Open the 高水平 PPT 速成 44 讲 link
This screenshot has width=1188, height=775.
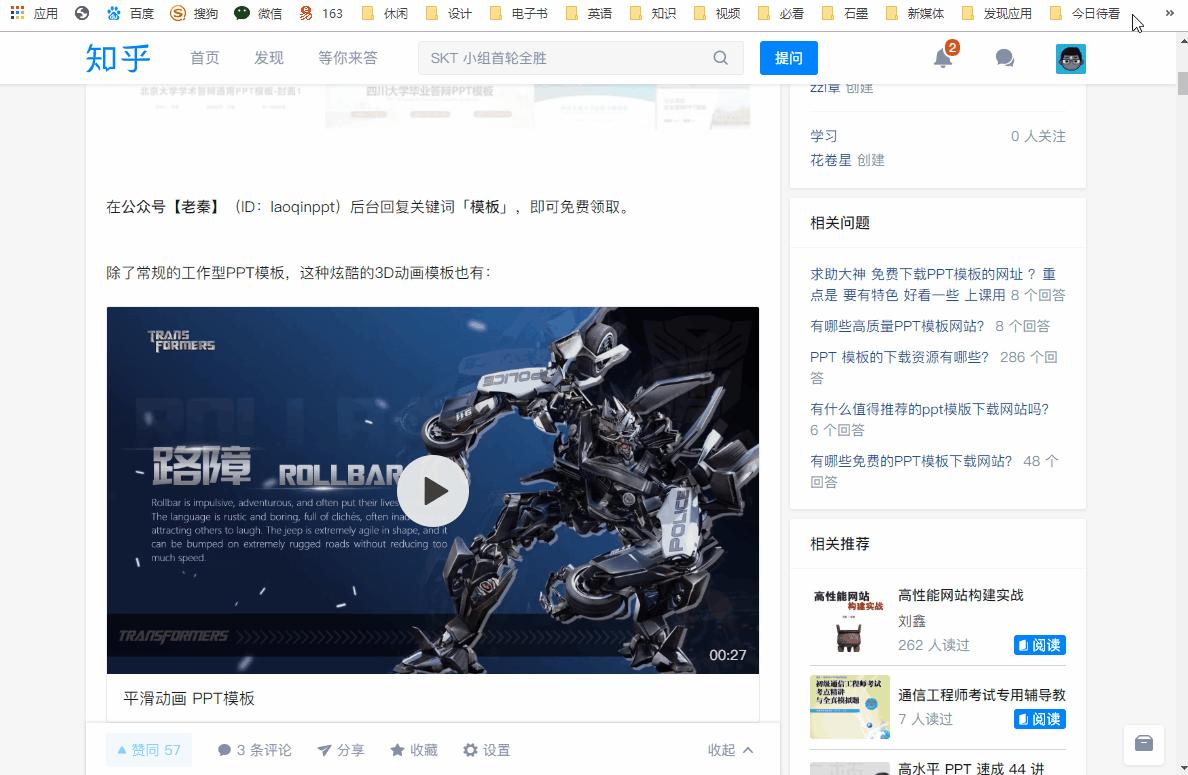(971, 768)
